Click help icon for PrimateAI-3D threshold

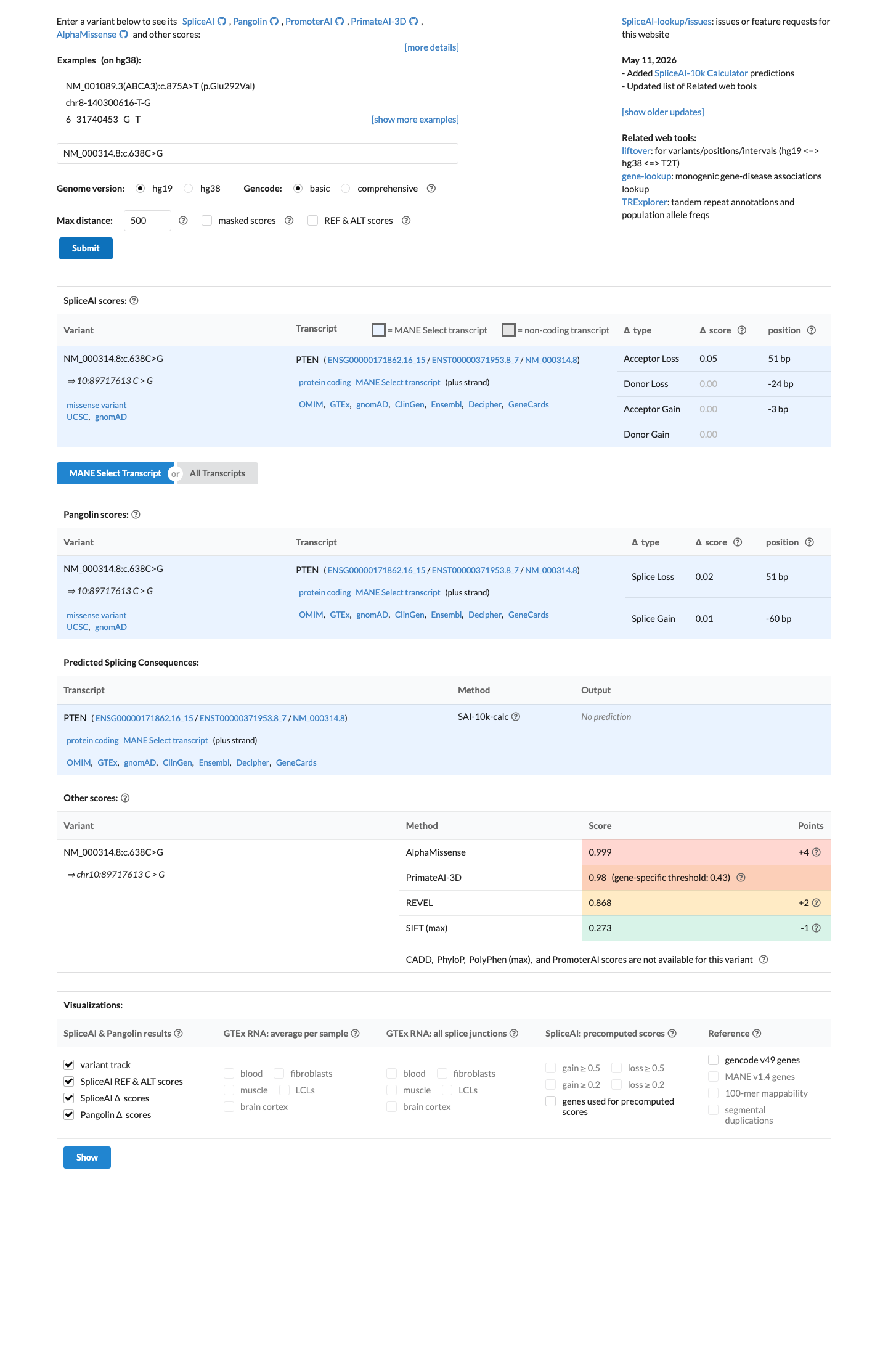coord(741,878)
